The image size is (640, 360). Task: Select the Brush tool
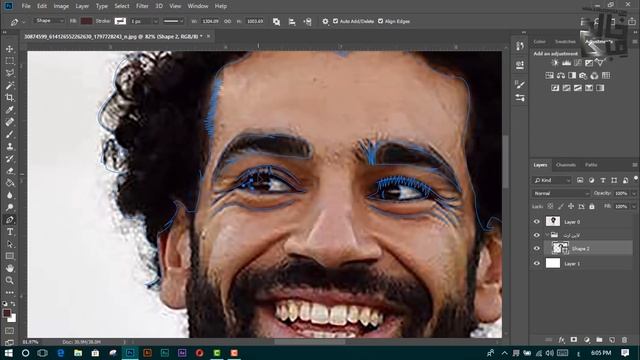click(9, 134)
